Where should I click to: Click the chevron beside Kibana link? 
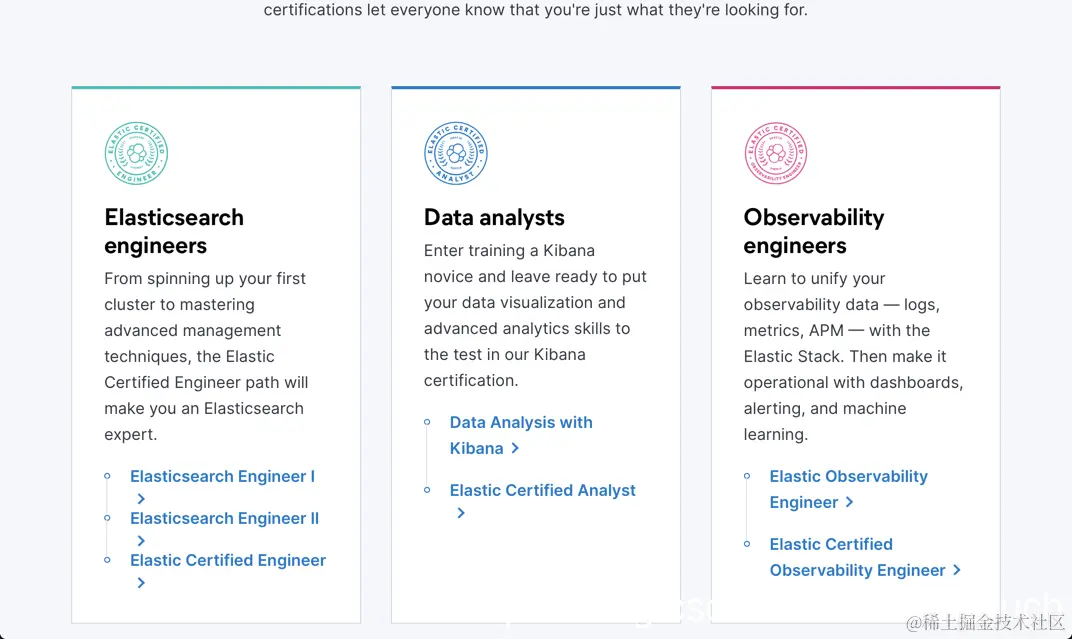(x=515, y=448)
